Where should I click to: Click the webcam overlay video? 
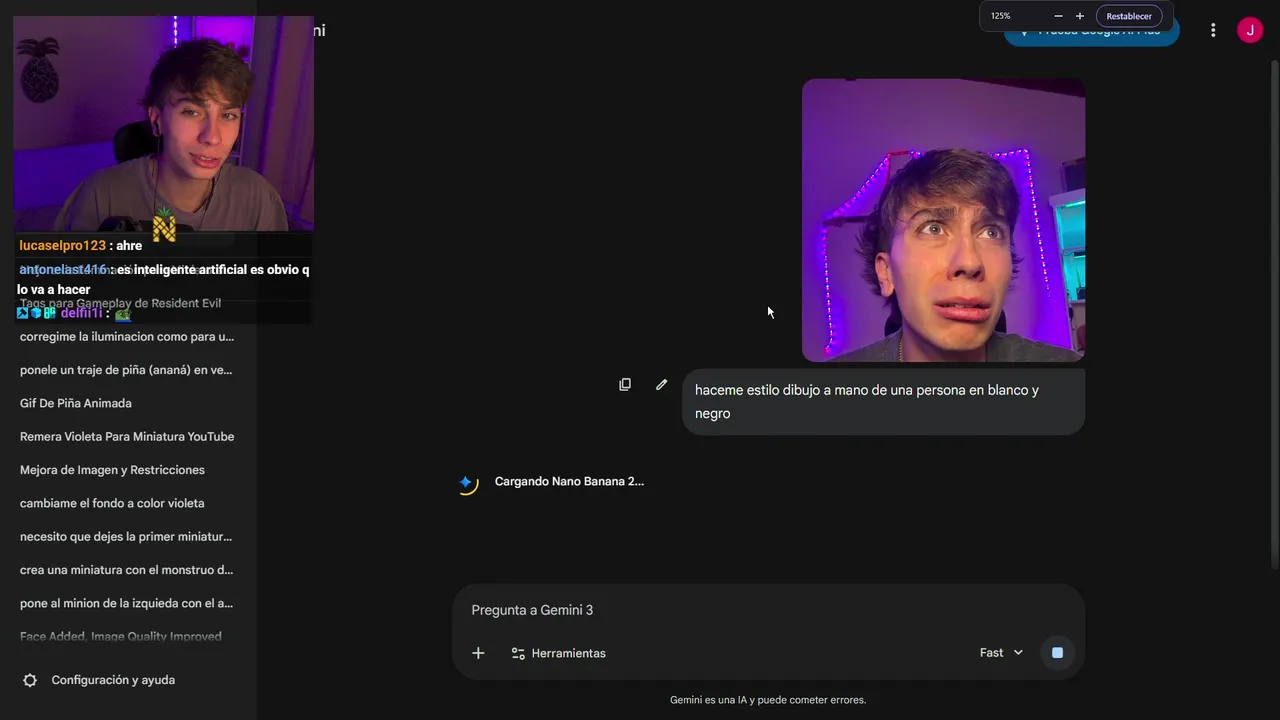(x=163, y=123)
